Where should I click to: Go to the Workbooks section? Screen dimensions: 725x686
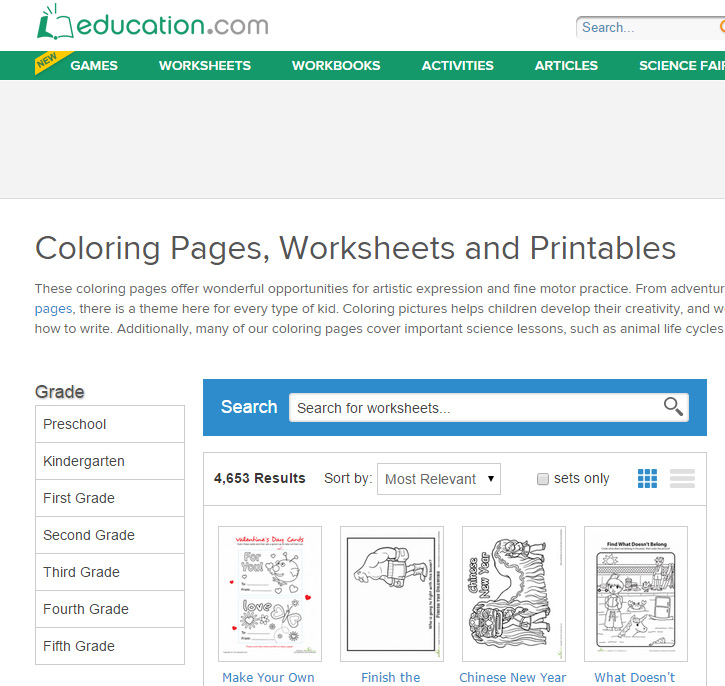coord(336,65)
